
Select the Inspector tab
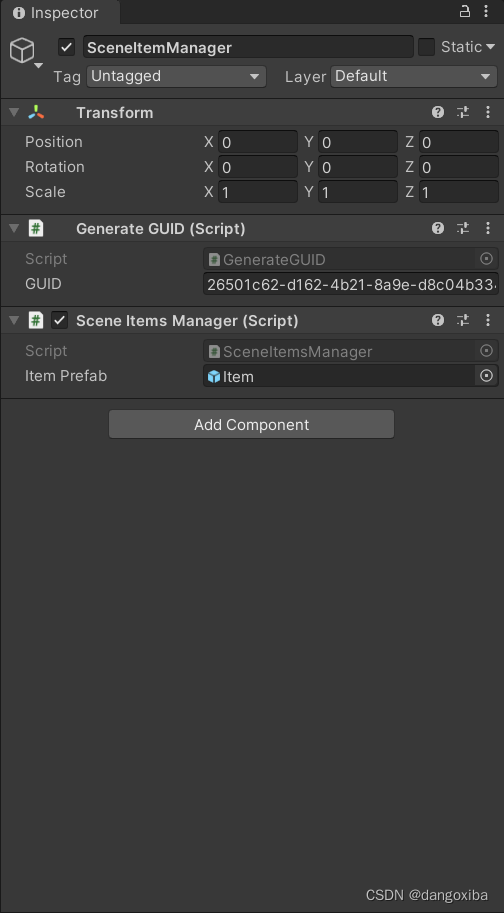pyautogui.click(x=56, y=12)
